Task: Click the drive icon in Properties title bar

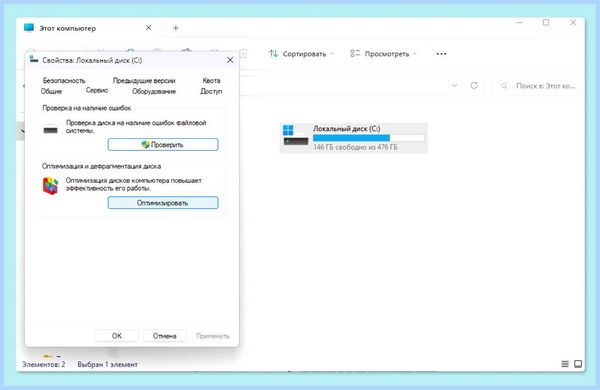Action: click(34, 59)
